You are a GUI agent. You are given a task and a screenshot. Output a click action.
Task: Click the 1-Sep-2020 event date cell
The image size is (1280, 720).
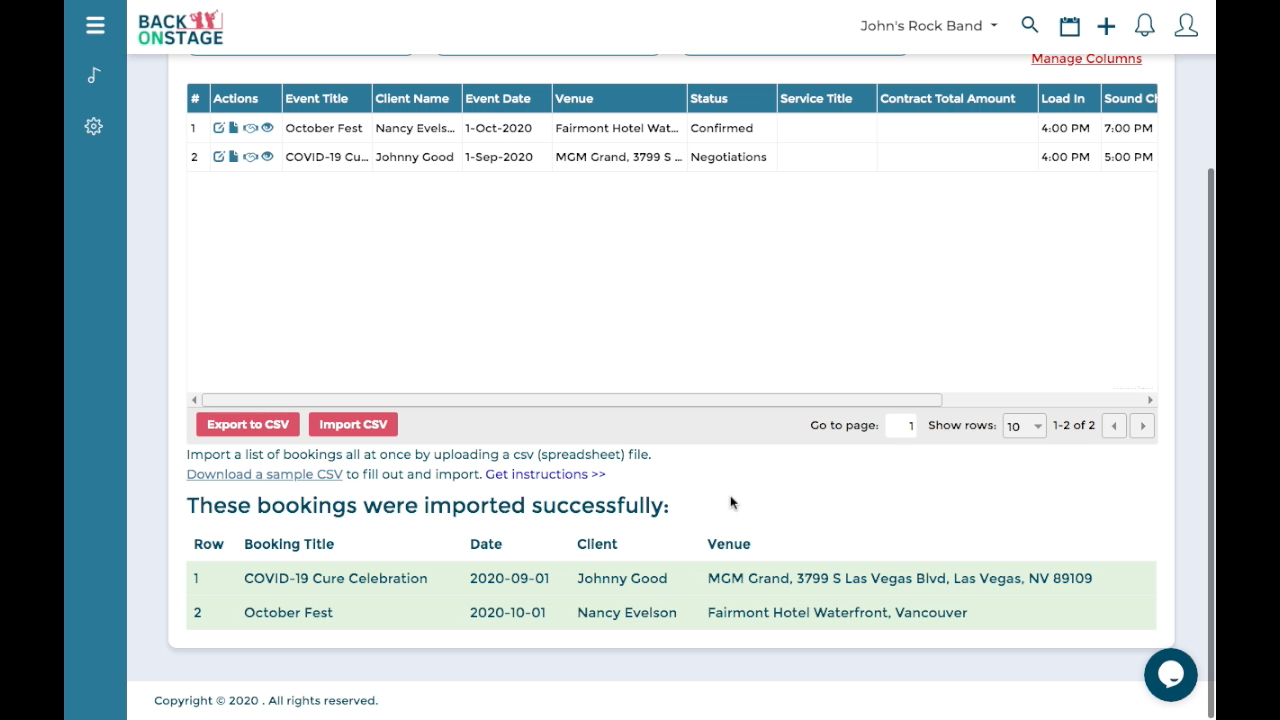[506, 157]
